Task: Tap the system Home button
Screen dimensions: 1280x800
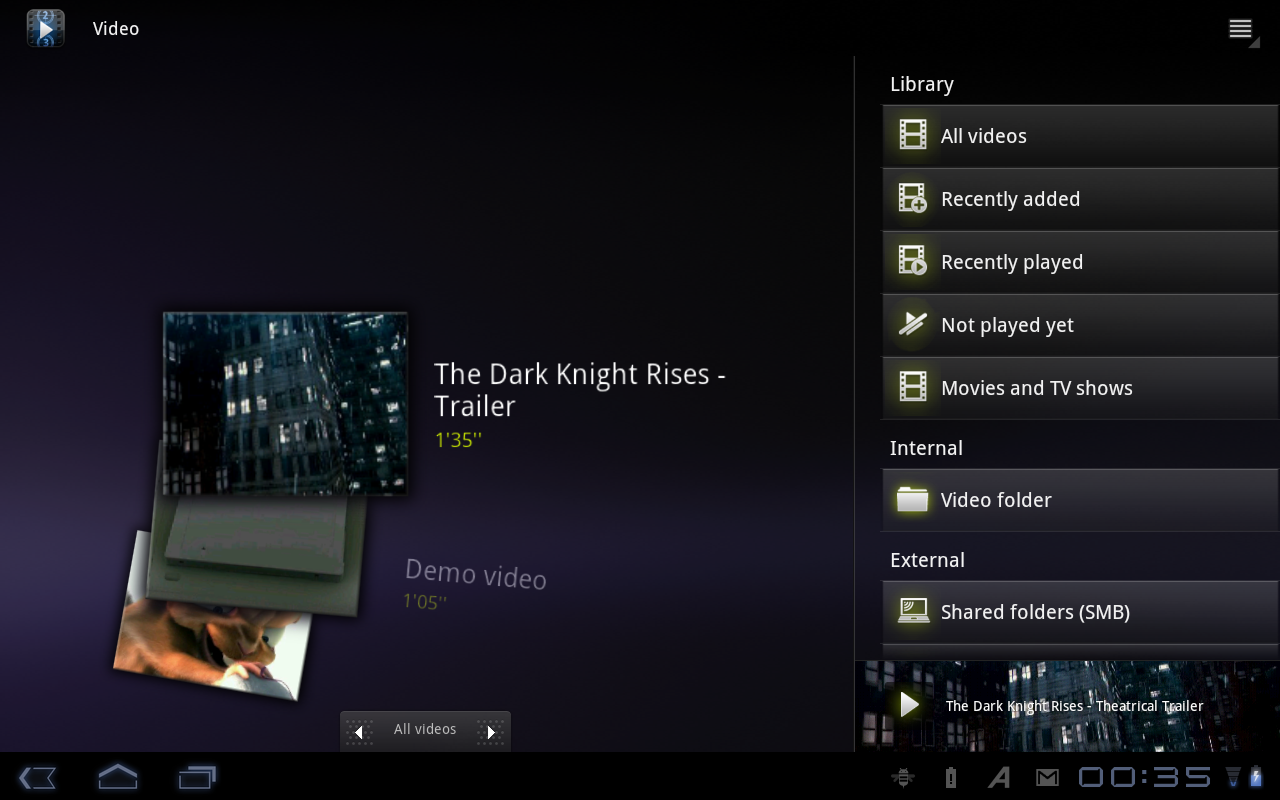Action: [117, 776]
